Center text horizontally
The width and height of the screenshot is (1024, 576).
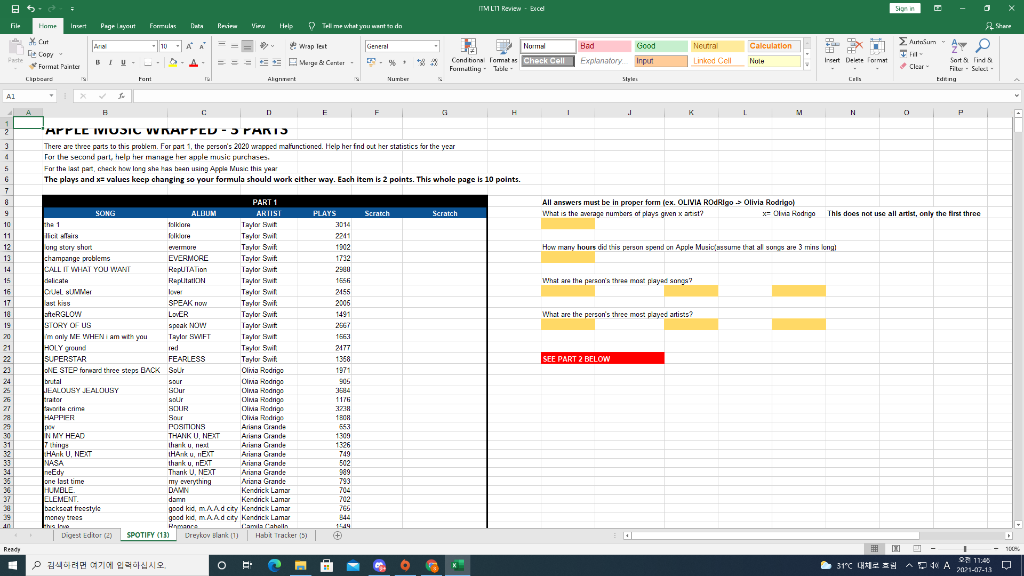[234, 63]
